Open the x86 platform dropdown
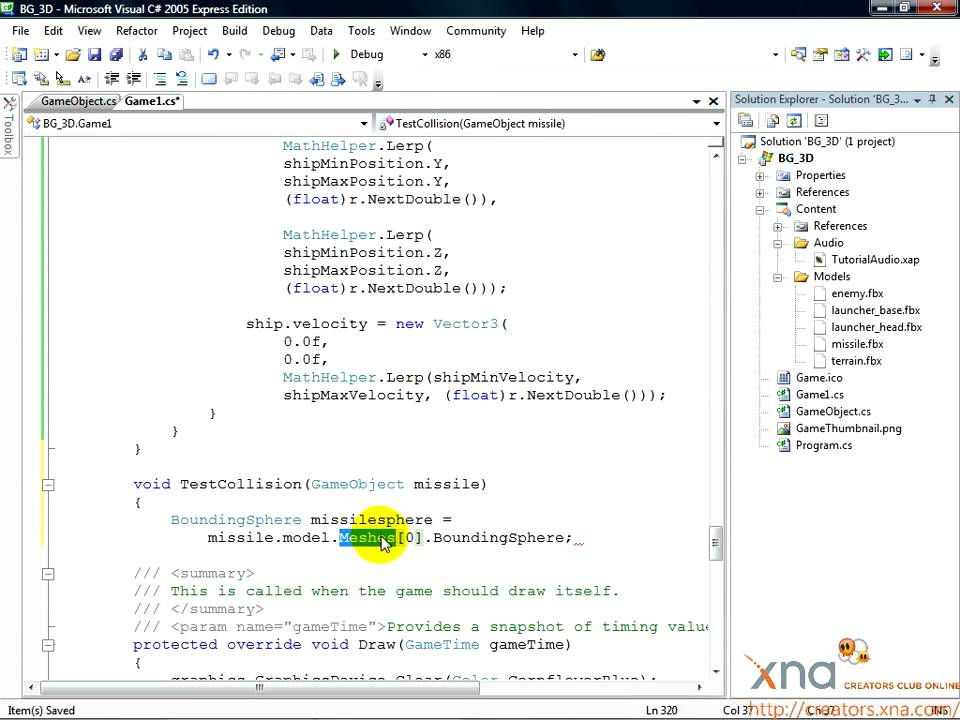Image resolution: width=960 pixels, height=720 pixels. [x=574, y=54]
